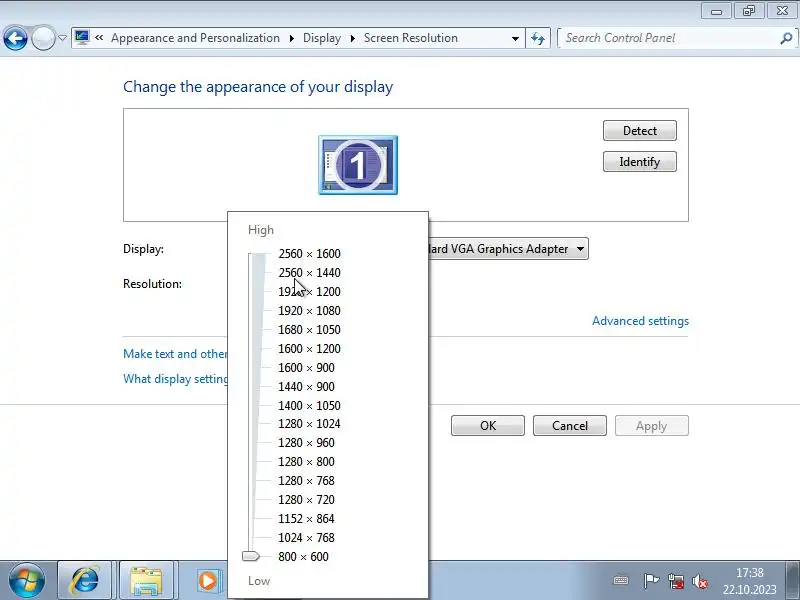Select 800 × 600 resolution label
Screen dimensions: 800x600
pos(304,557)
